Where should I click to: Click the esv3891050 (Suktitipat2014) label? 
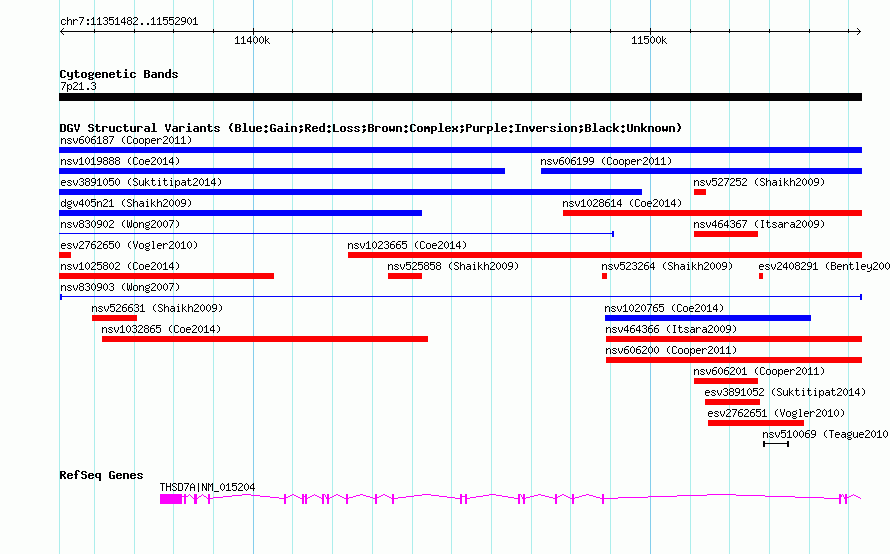coord(141,182)
